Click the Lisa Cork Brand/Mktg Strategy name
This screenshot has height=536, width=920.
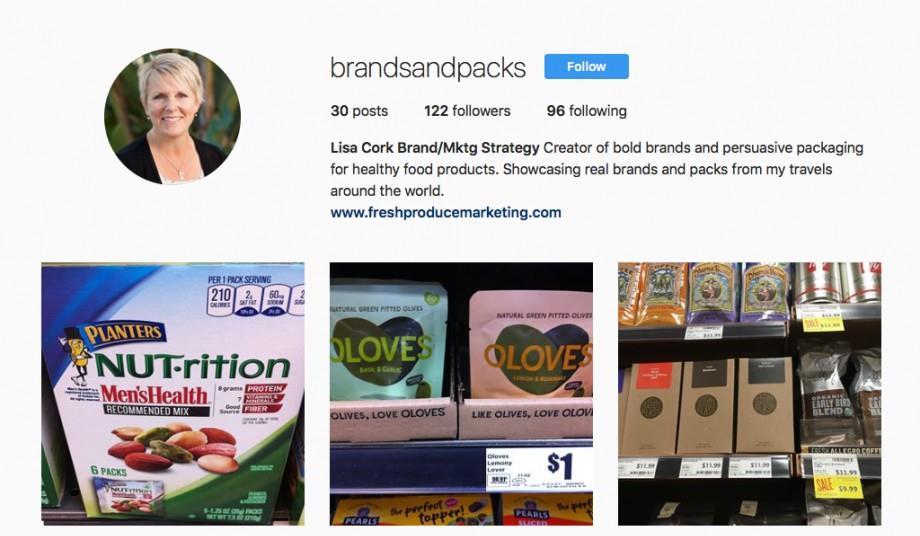pyautogui.click(x=435, y=148)
